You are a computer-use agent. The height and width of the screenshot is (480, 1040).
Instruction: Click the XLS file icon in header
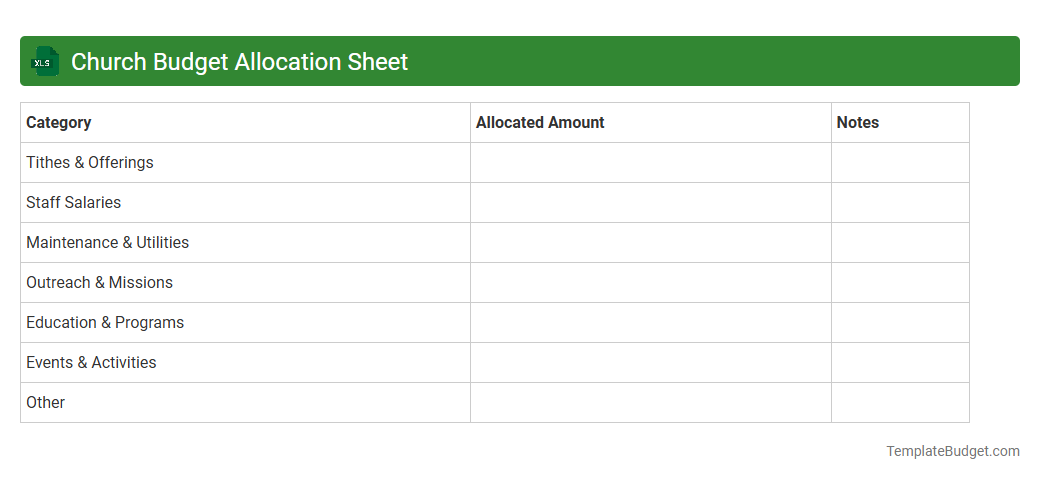(44, 62)
